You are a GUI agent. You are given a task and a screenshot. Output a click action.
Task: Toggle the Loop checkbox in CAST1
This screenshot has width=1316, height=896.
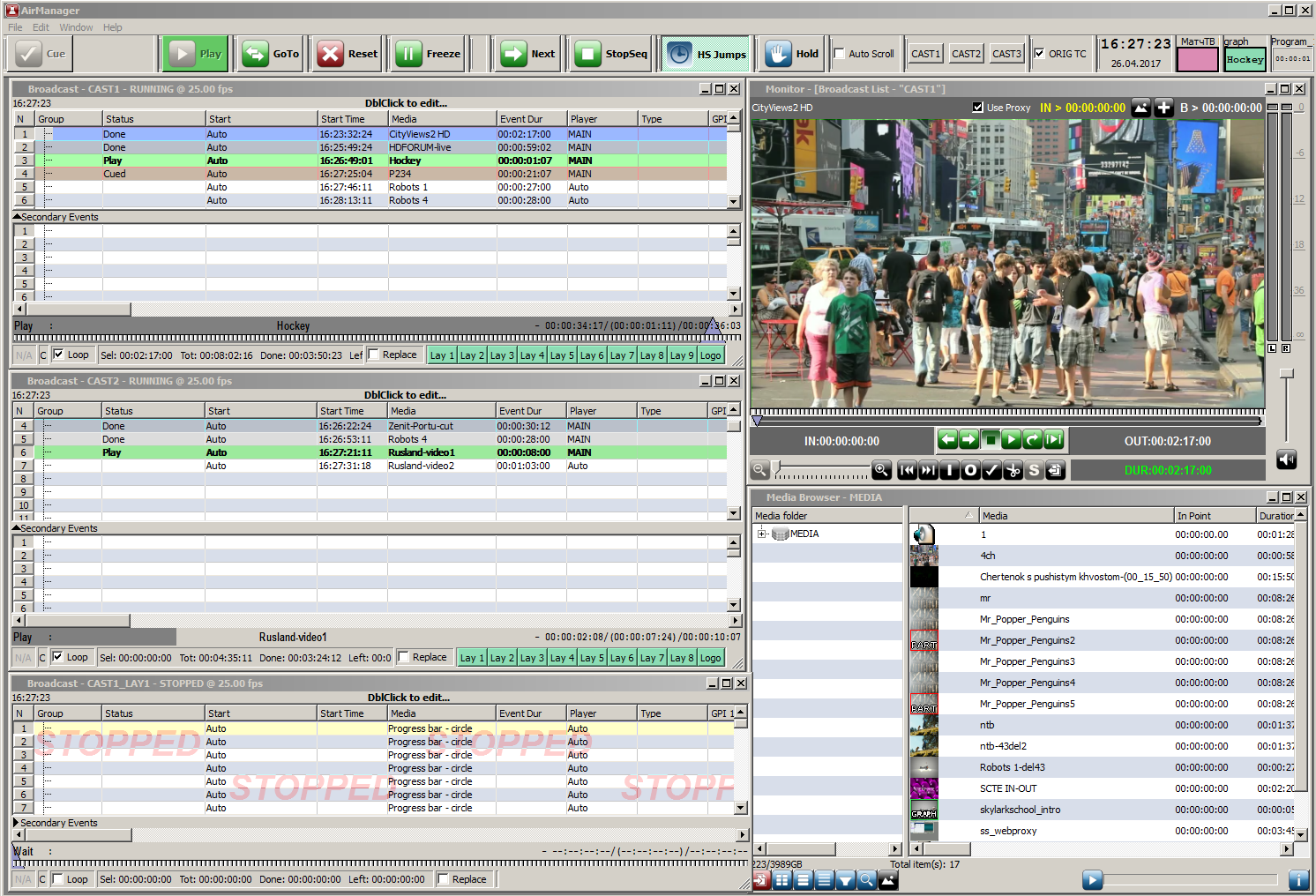tap(58, 355)
